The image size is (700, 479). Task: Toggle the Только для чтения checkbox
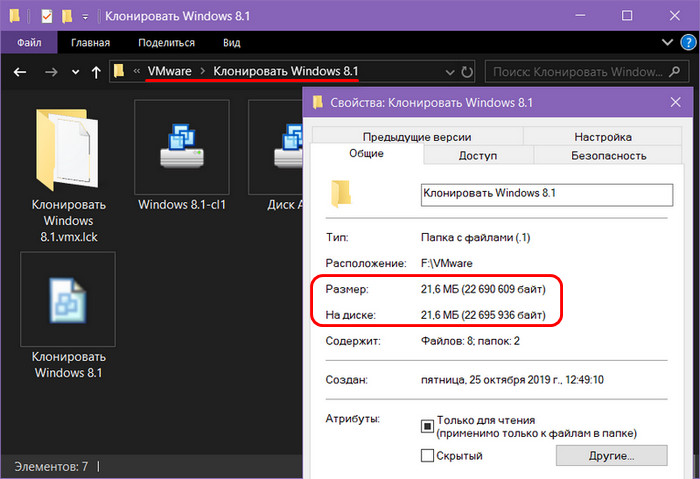tap(427, 426)
